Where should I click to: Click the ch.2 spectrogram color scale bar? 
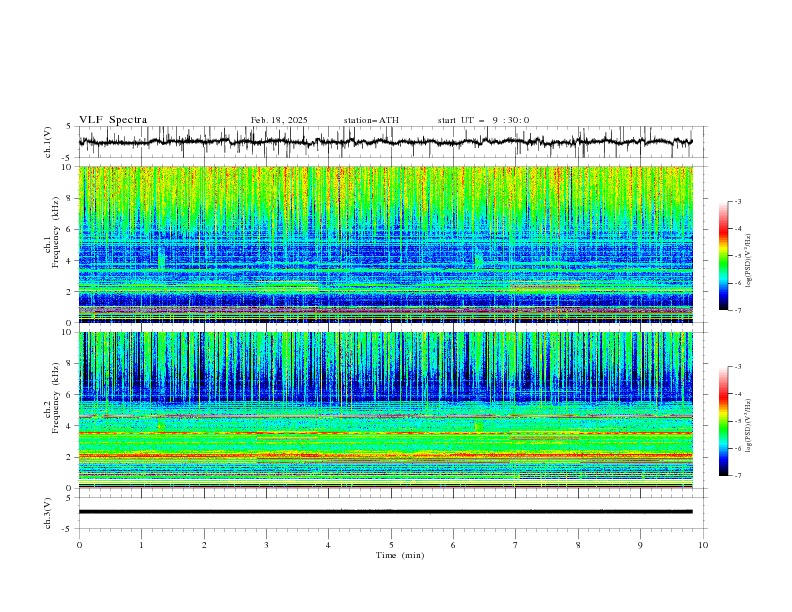[x=724, y=421]
